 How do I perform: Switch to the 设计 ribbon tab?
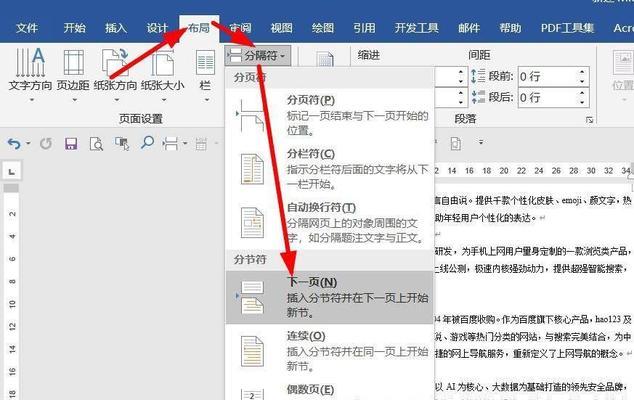coord(157,28)
